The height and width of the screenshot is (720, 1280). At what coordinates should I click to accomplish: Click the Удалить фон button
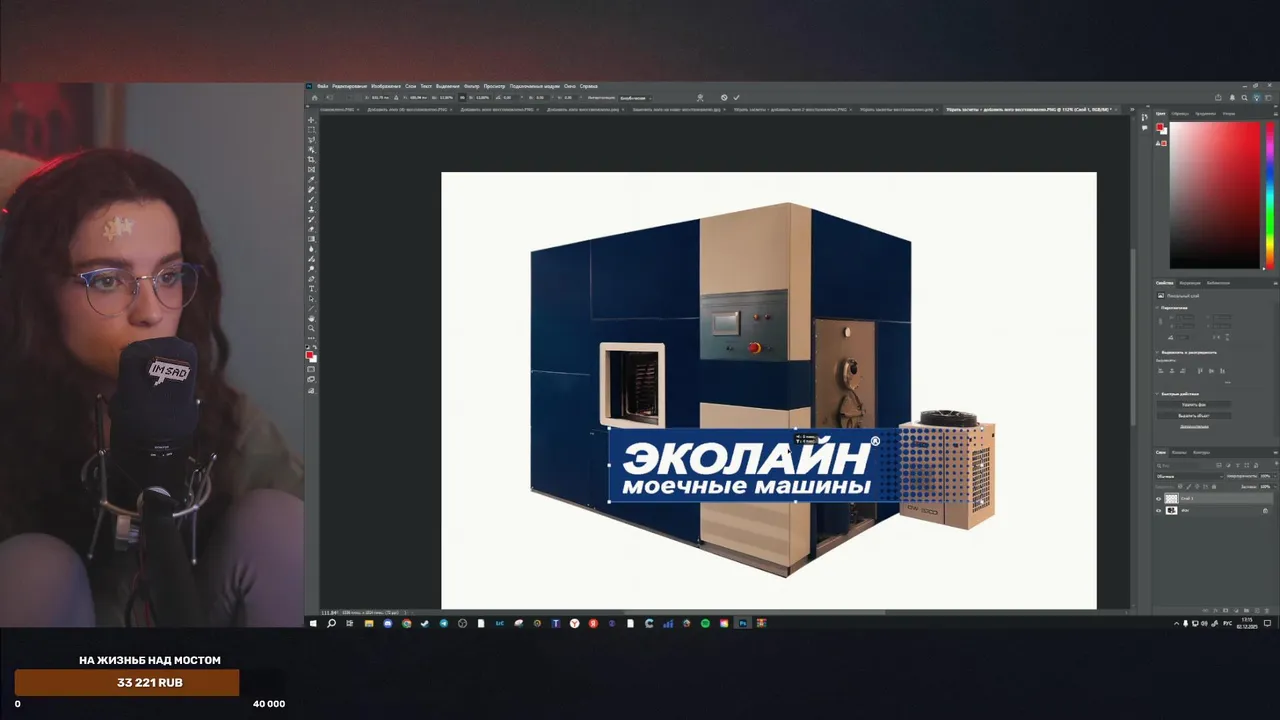(1194, 405)
